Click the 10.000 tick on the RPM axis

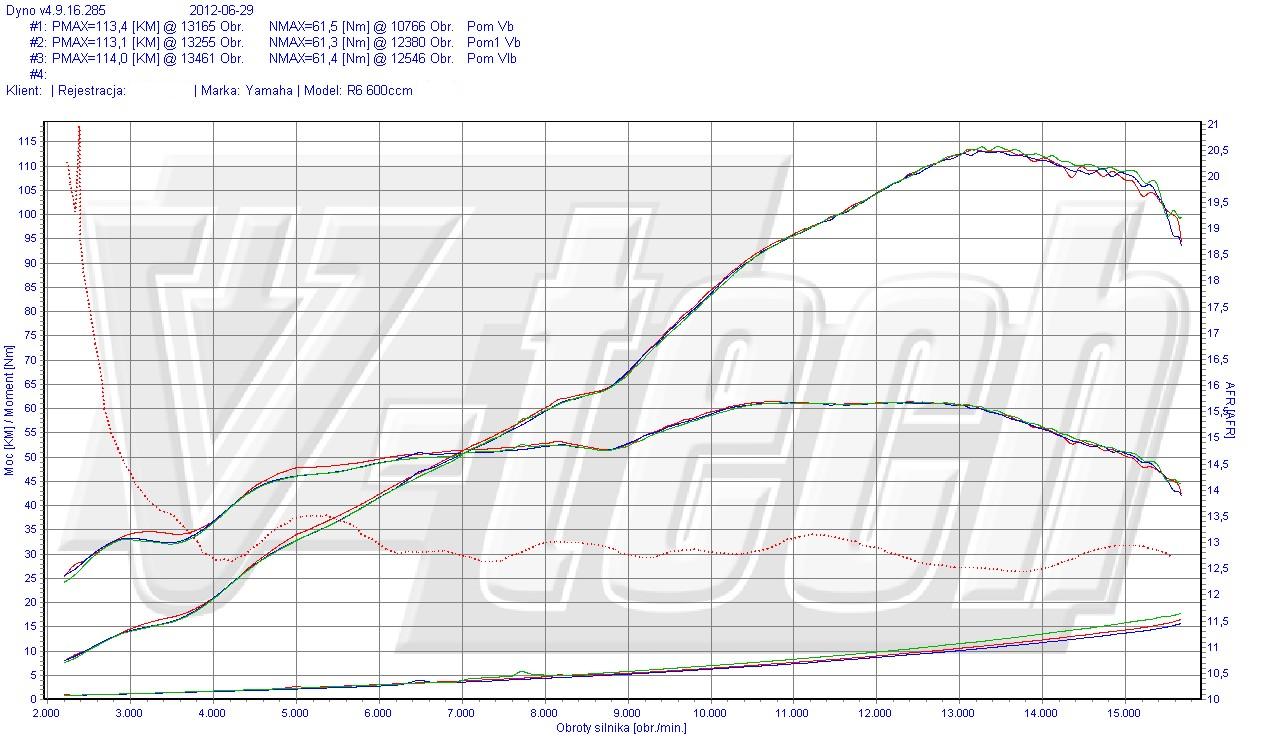710,713
